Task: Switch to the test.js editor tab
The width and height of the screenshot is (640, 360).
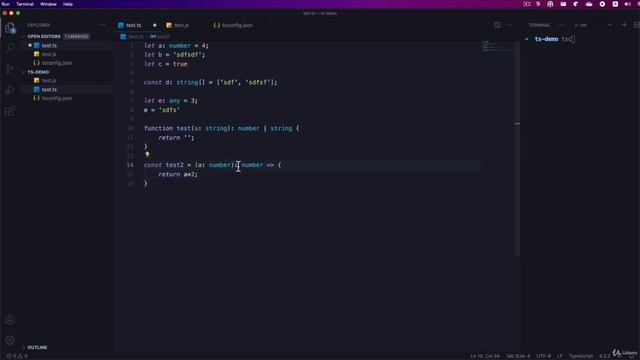Action: click(181, 25)
